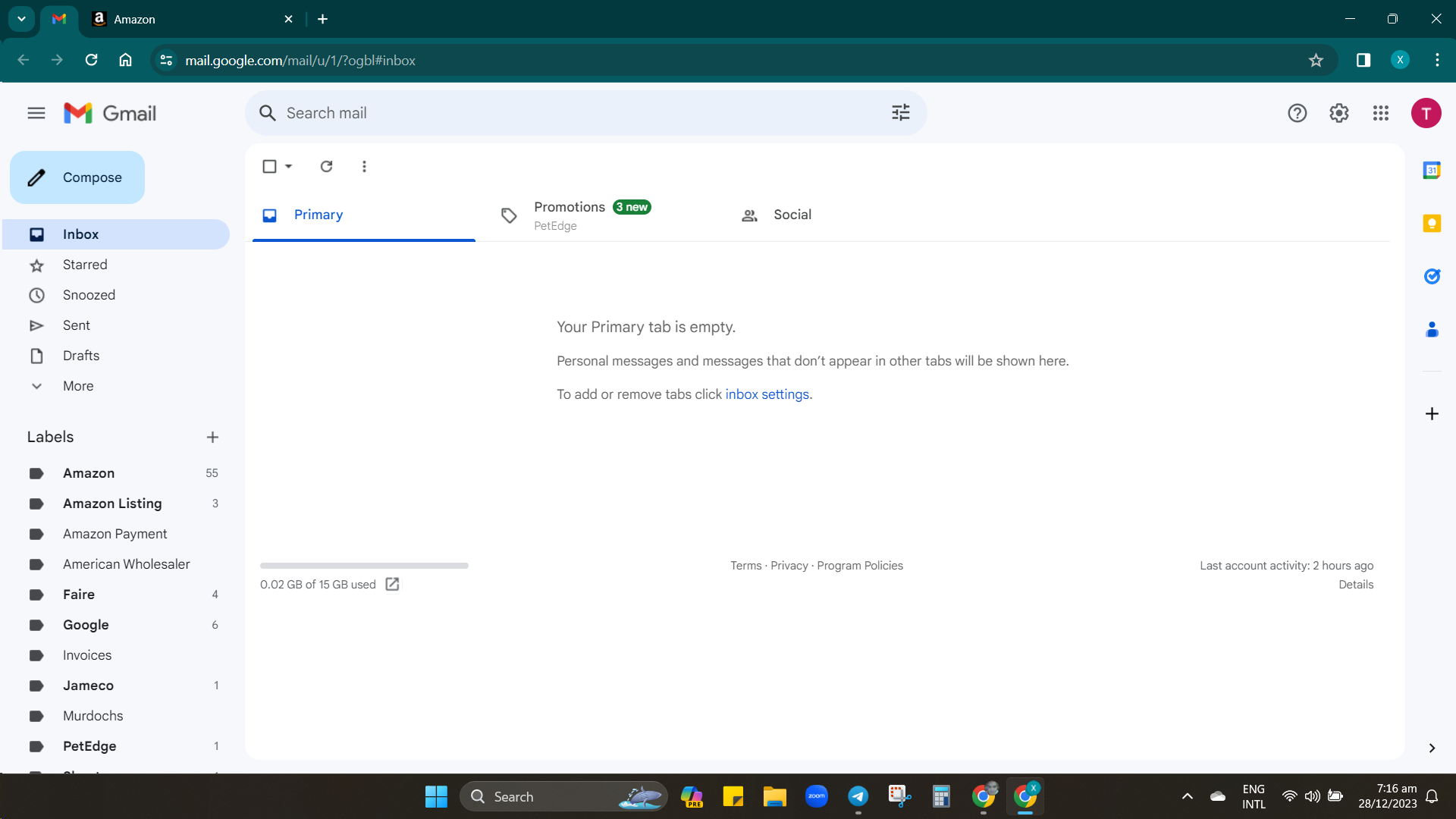Viewport: 1456px width, 819px height.
Task: Open the Gmail main menu hamburger icon
Action: (x=36, y=113)
